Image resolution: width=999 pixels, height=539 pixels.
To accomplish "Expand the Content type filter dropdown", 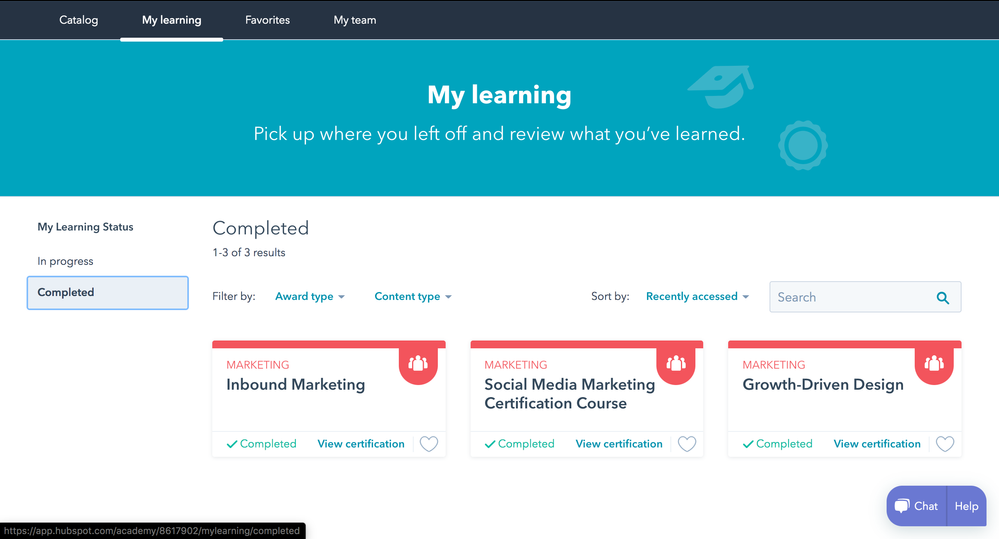I will pyautogui.click(x=413, y=296).
